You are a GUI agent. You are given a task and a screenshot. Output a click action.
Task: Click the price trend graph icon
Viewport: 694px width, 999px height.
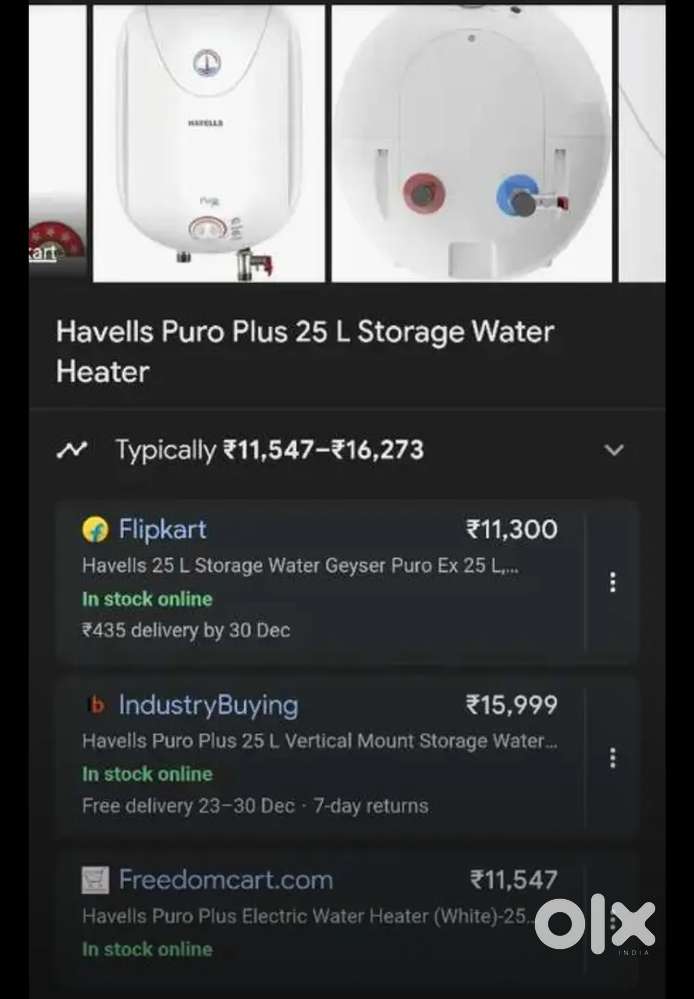(x=72, y=450)
